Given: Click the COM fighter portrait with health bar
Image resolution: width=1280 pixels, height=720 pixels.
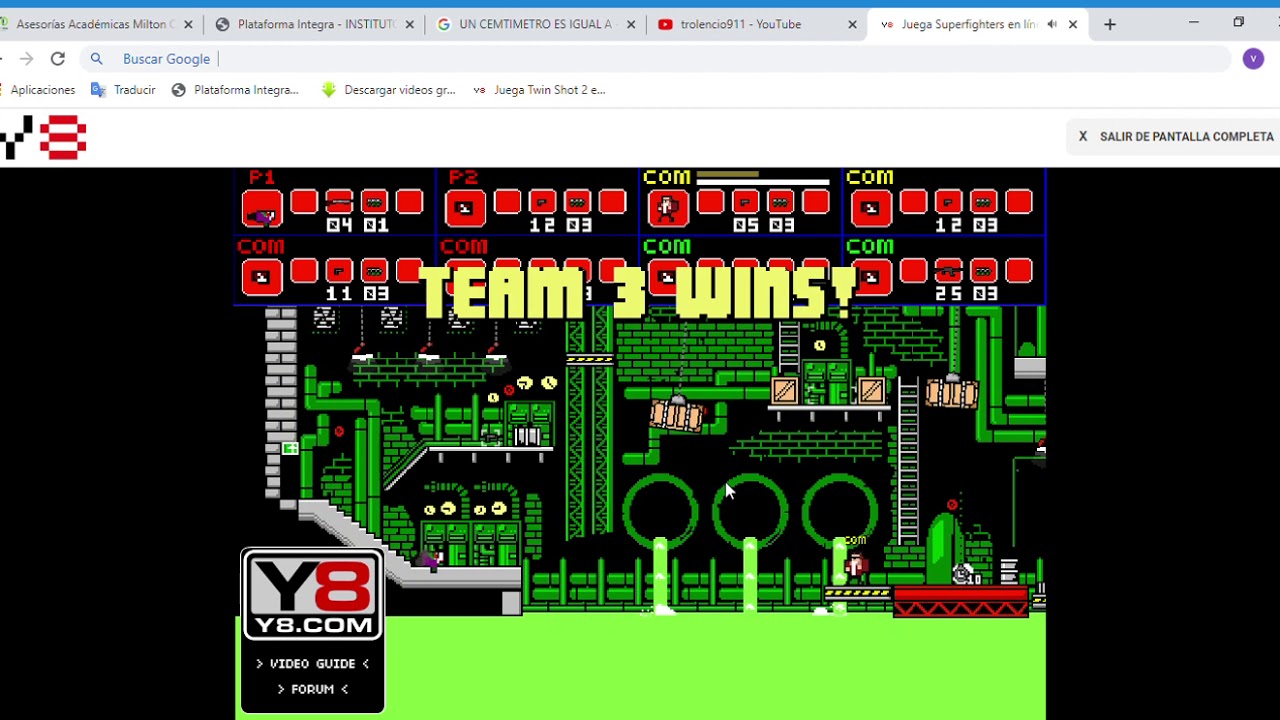Looking at the screenshot, I should 667,208.
